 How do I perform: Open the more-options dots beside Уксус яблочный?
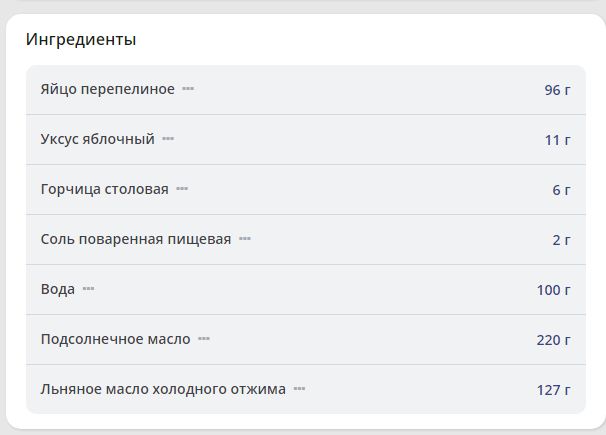168,139
